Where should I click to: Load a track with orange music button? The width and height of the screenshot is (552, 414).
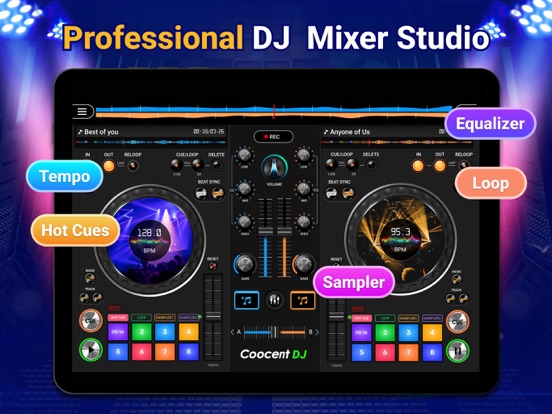tap(302, 300)
